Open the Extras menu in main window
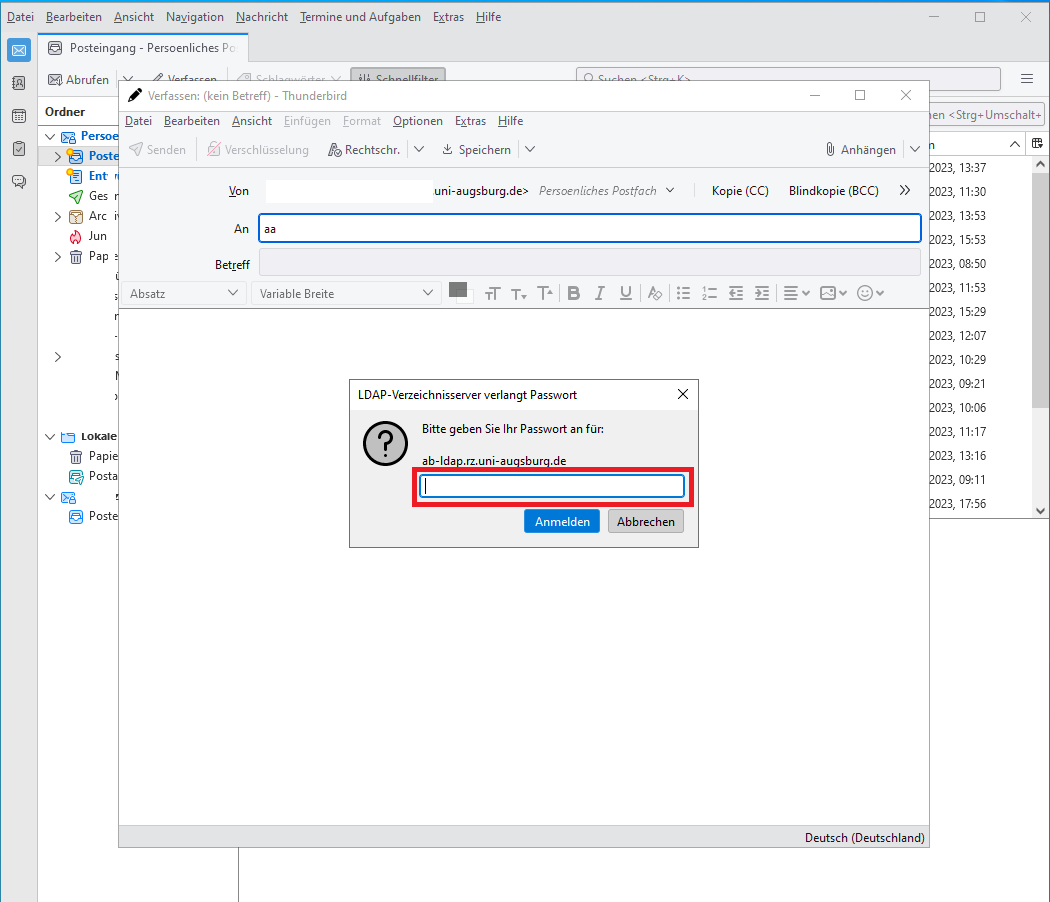Image resolution: width=1050 pixels, height=902 pixels. pyautogui.click(x=448, y=17)
